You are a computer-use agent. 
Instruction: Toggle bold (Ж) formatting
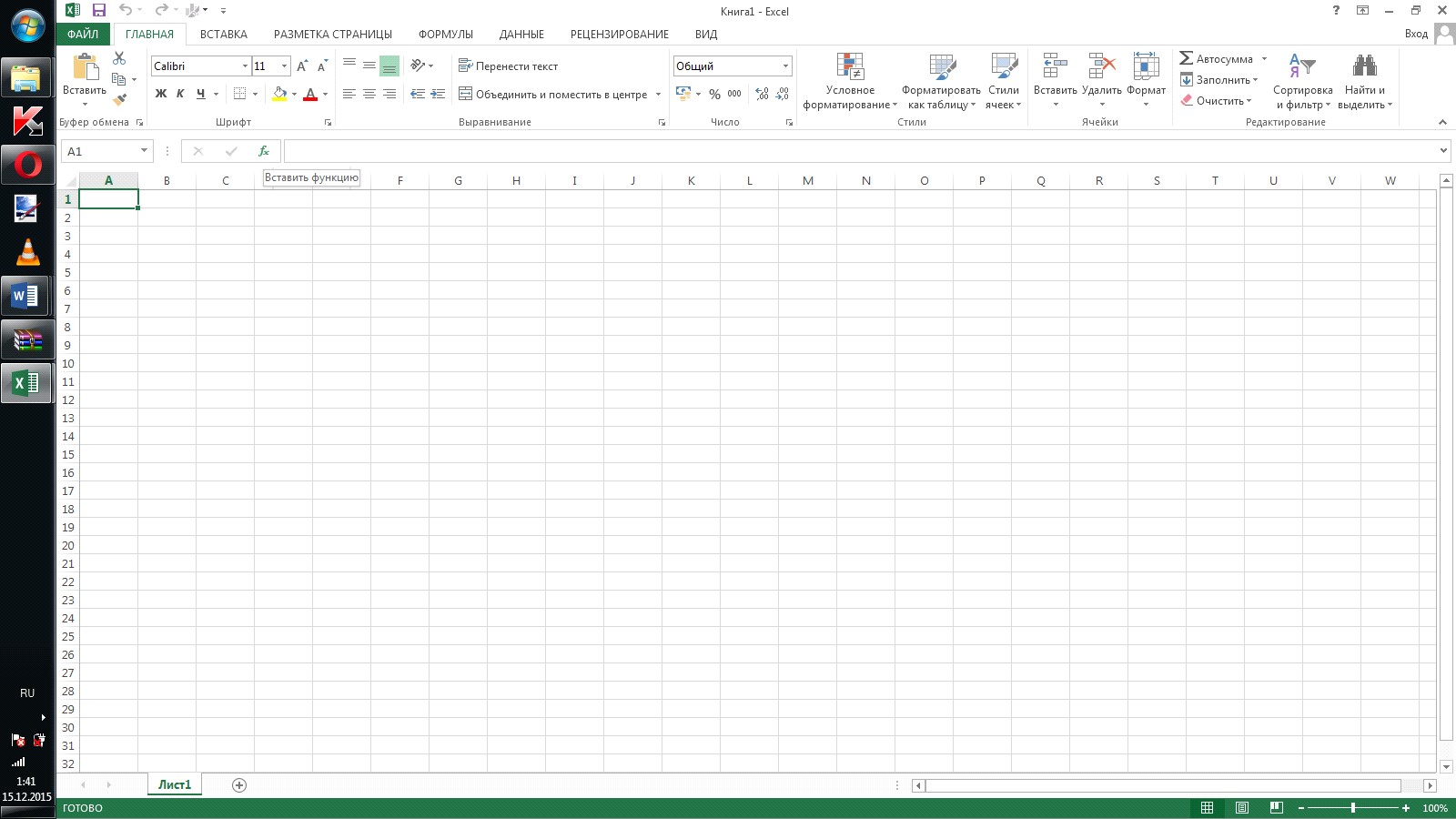tap(161, 94)
